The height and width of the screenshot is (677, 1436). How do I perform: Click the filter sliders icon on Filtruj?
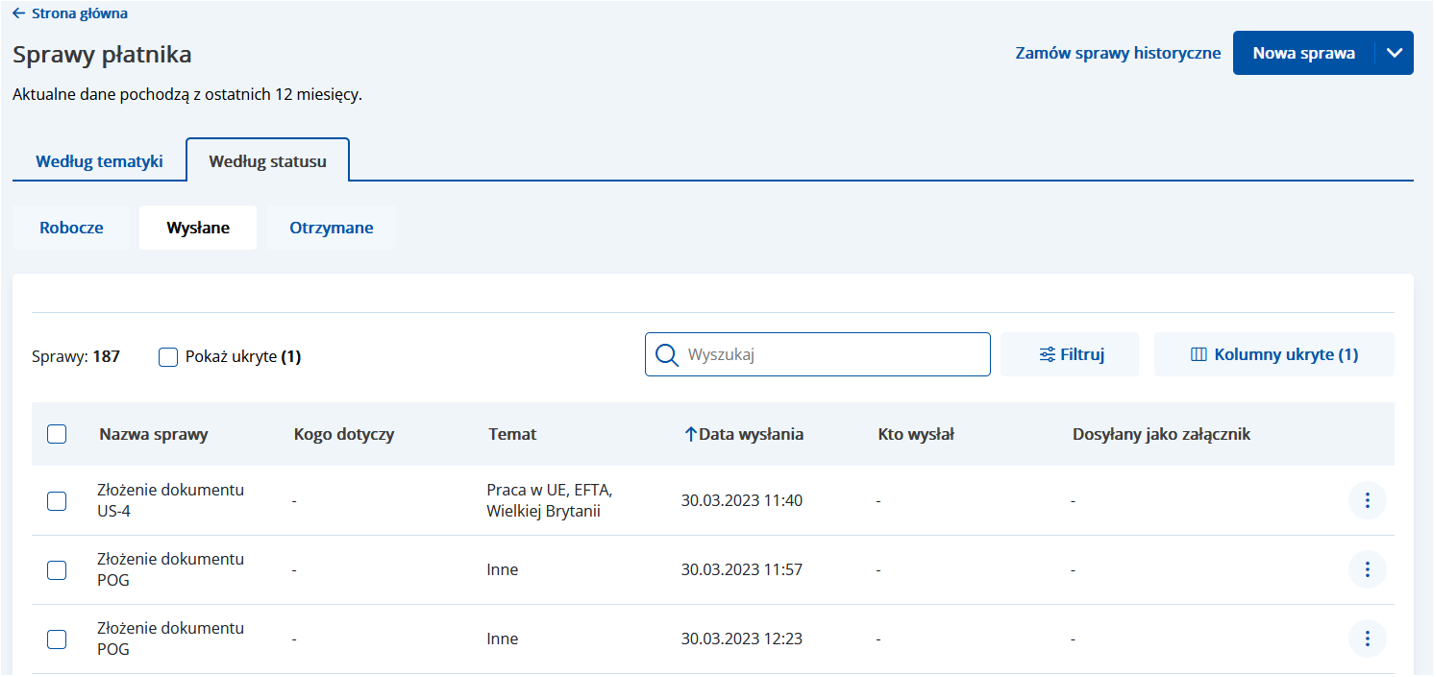point(1047,355)
